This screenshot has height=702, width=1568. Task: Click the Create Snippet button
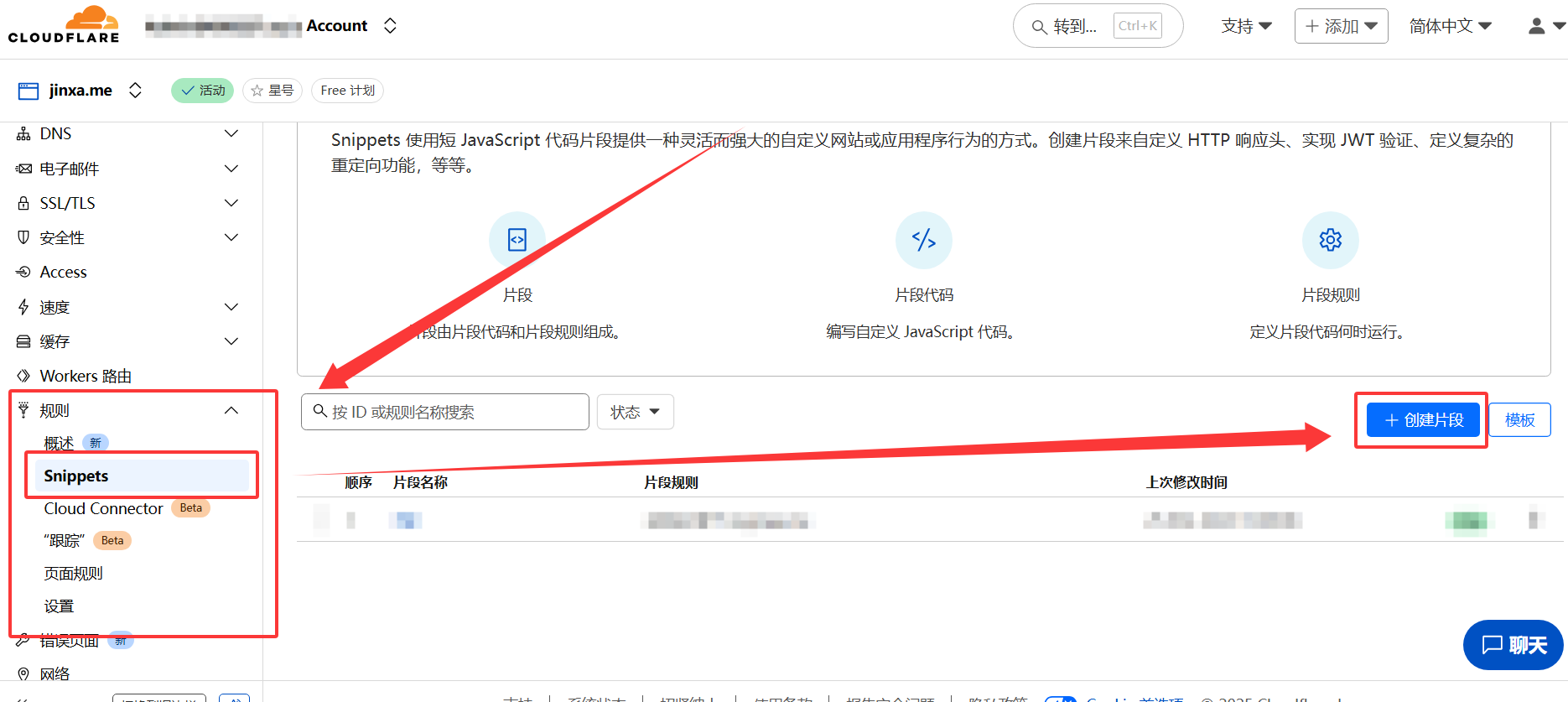coord(1422,419)
